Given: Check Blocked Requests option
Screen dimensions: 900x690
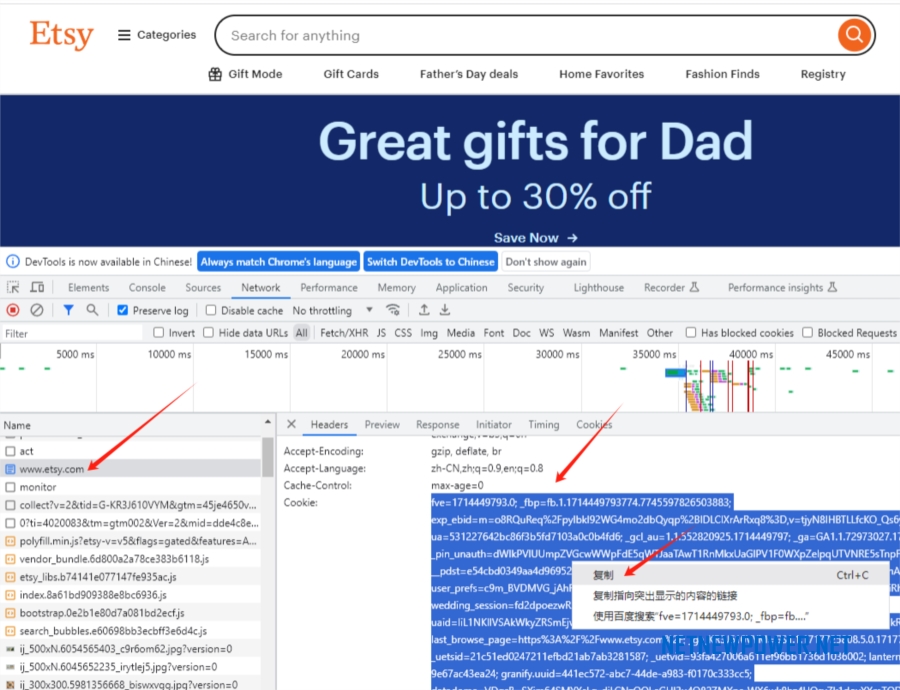Looking at the screenshot, I should pos(808,332).
